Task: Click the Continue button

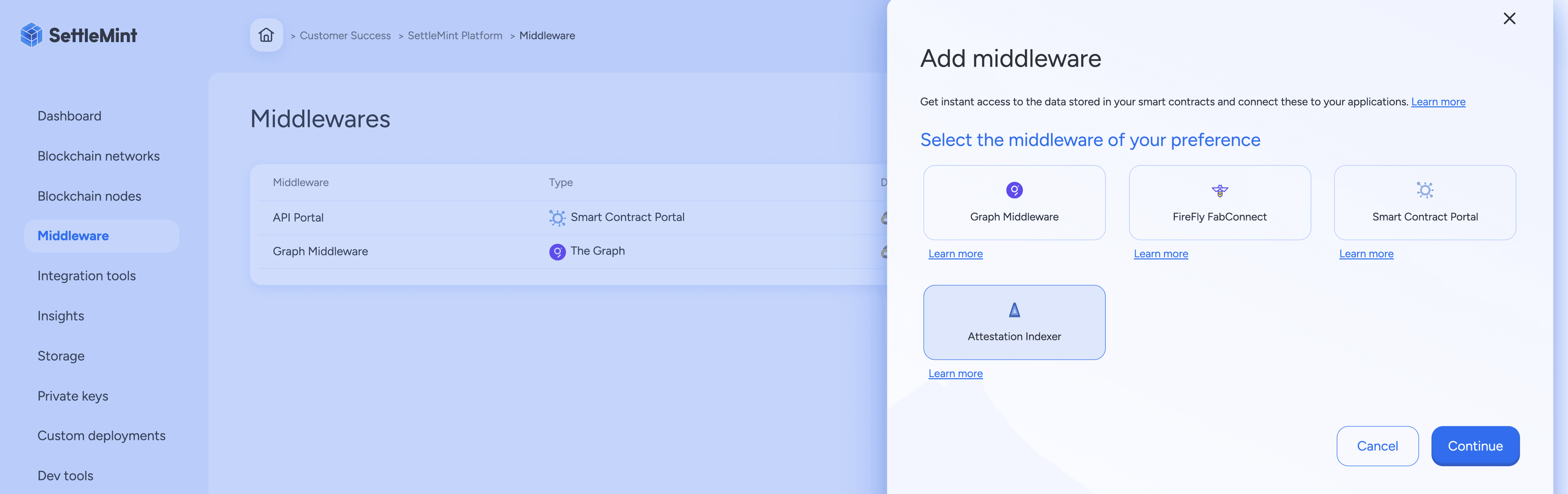Action: point(1475,446)
